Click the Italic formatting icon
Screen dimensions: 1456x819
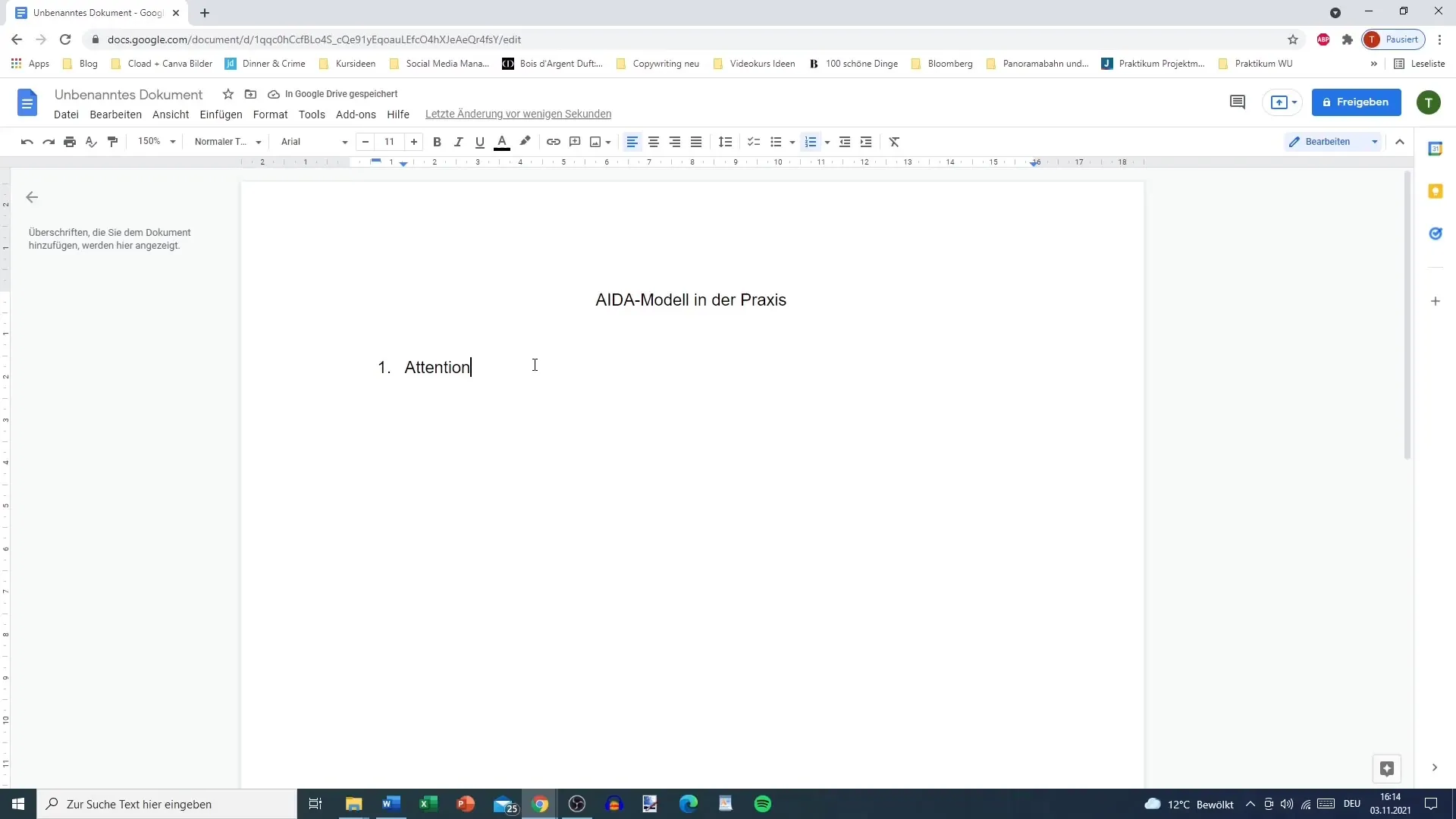(458, 141)
